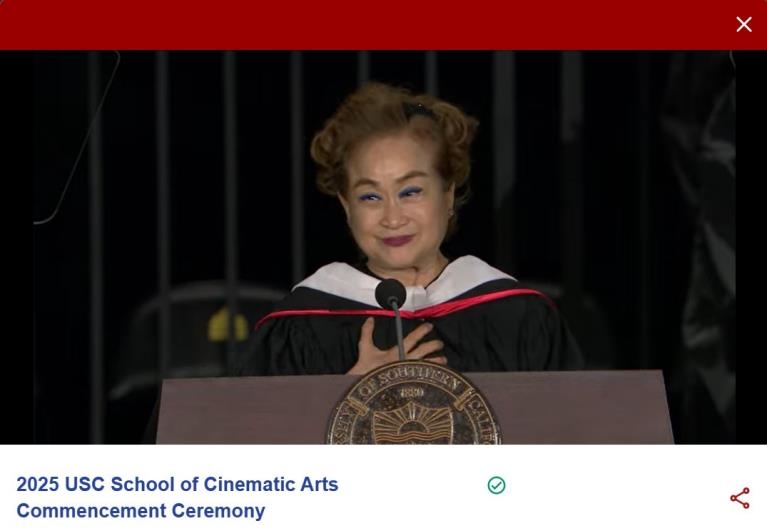The image size is (767, 531).
Task: Play the commencement ceremony video
Action: click(x=383, y=247)
